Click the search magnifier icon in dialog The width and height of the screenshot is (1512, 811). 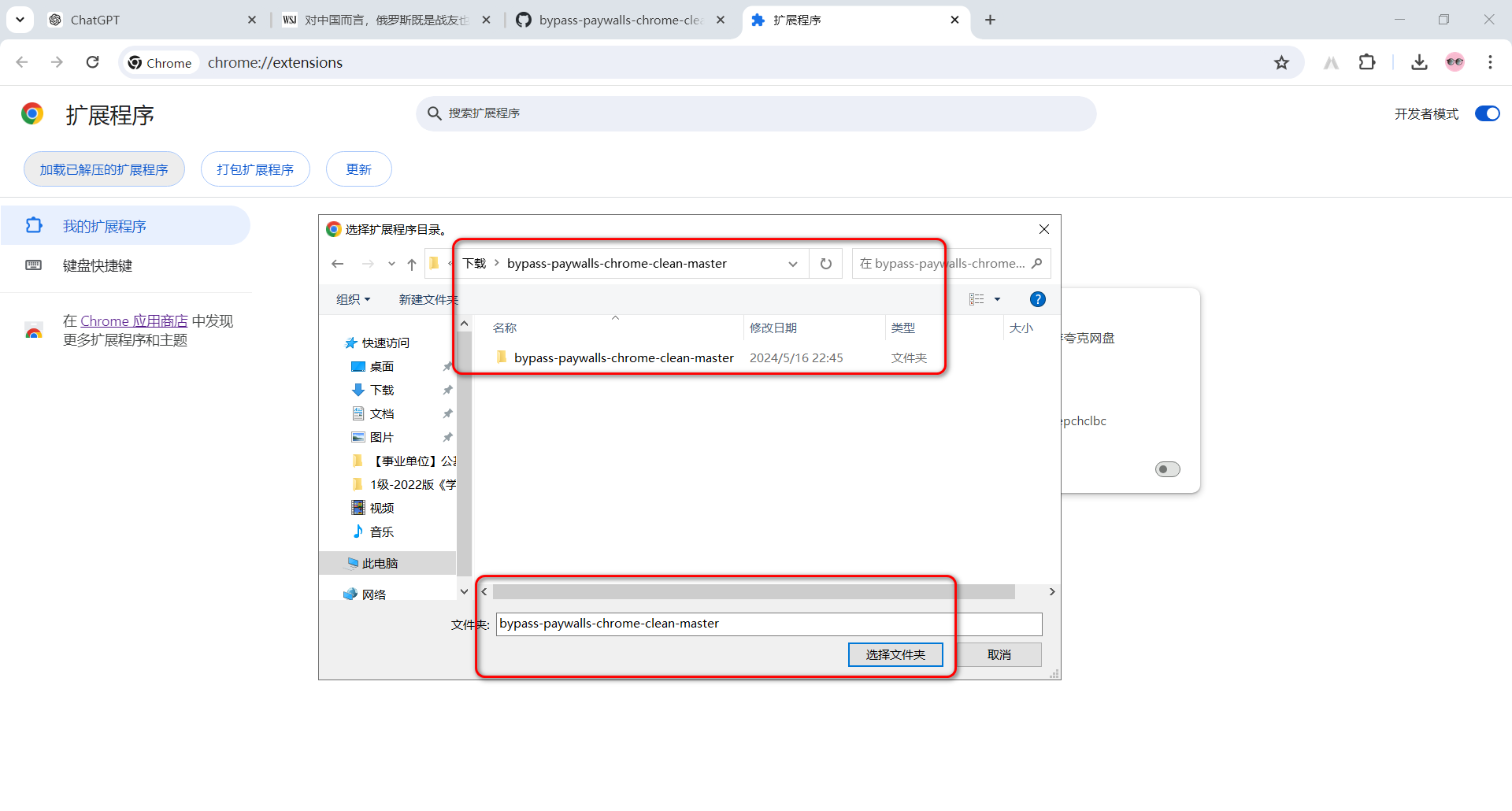1037,264
